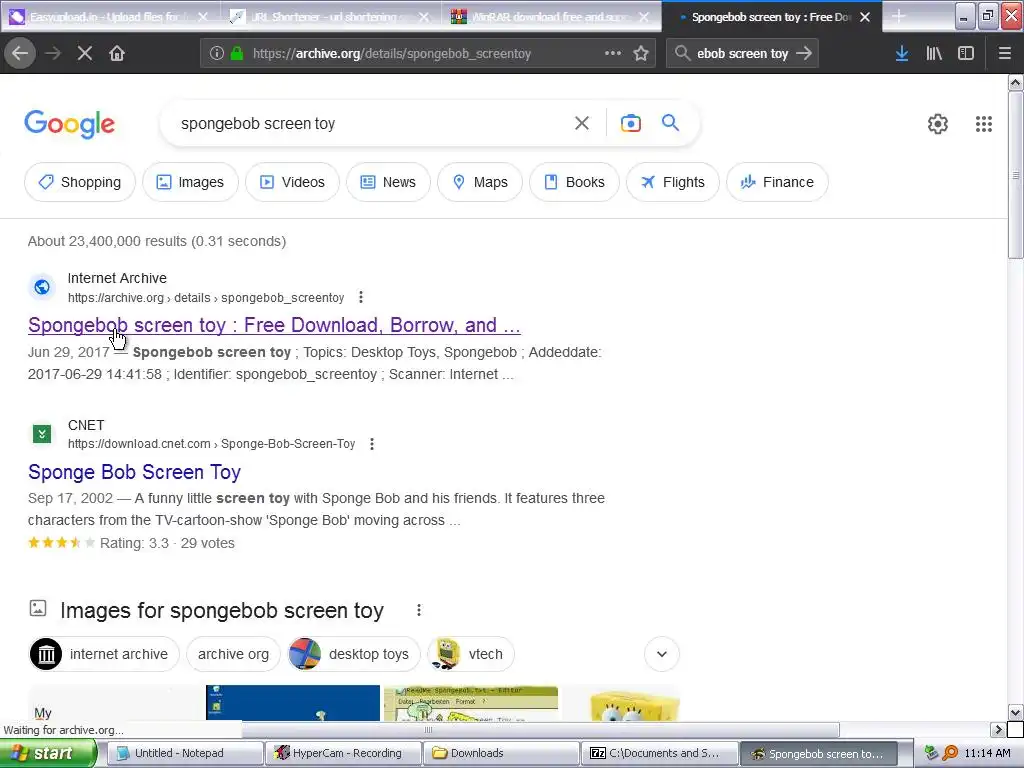Click the Google logo

(x=70, y=124)
